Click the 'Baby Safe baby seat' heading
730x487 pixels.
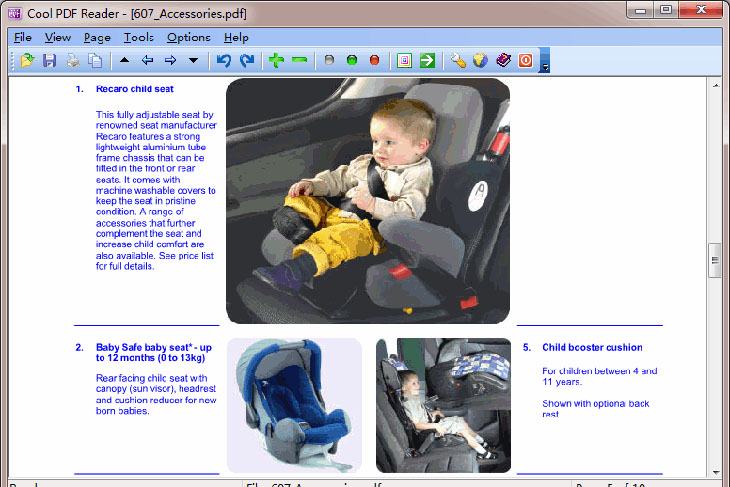coord(154,352)
